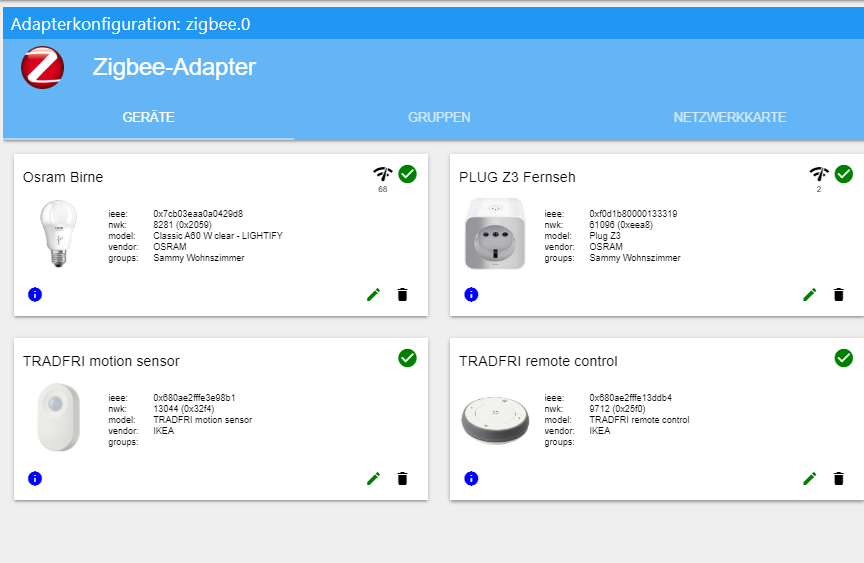
Task: Click PLUG Z3 Fernseh green status checkmark
Action: coord(844,174)
